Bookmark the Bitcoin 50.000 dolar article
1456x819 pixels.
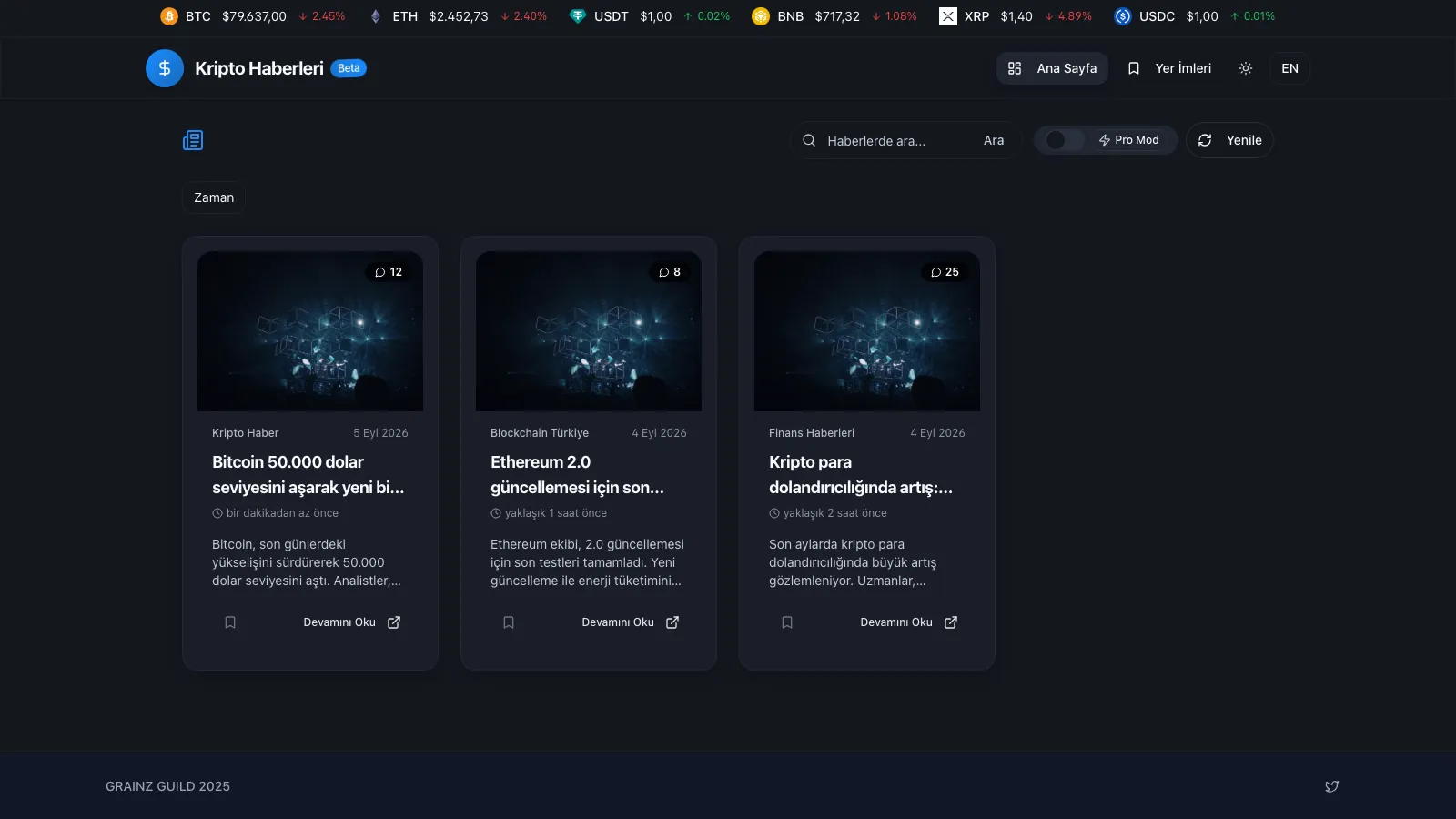(230, 622)
